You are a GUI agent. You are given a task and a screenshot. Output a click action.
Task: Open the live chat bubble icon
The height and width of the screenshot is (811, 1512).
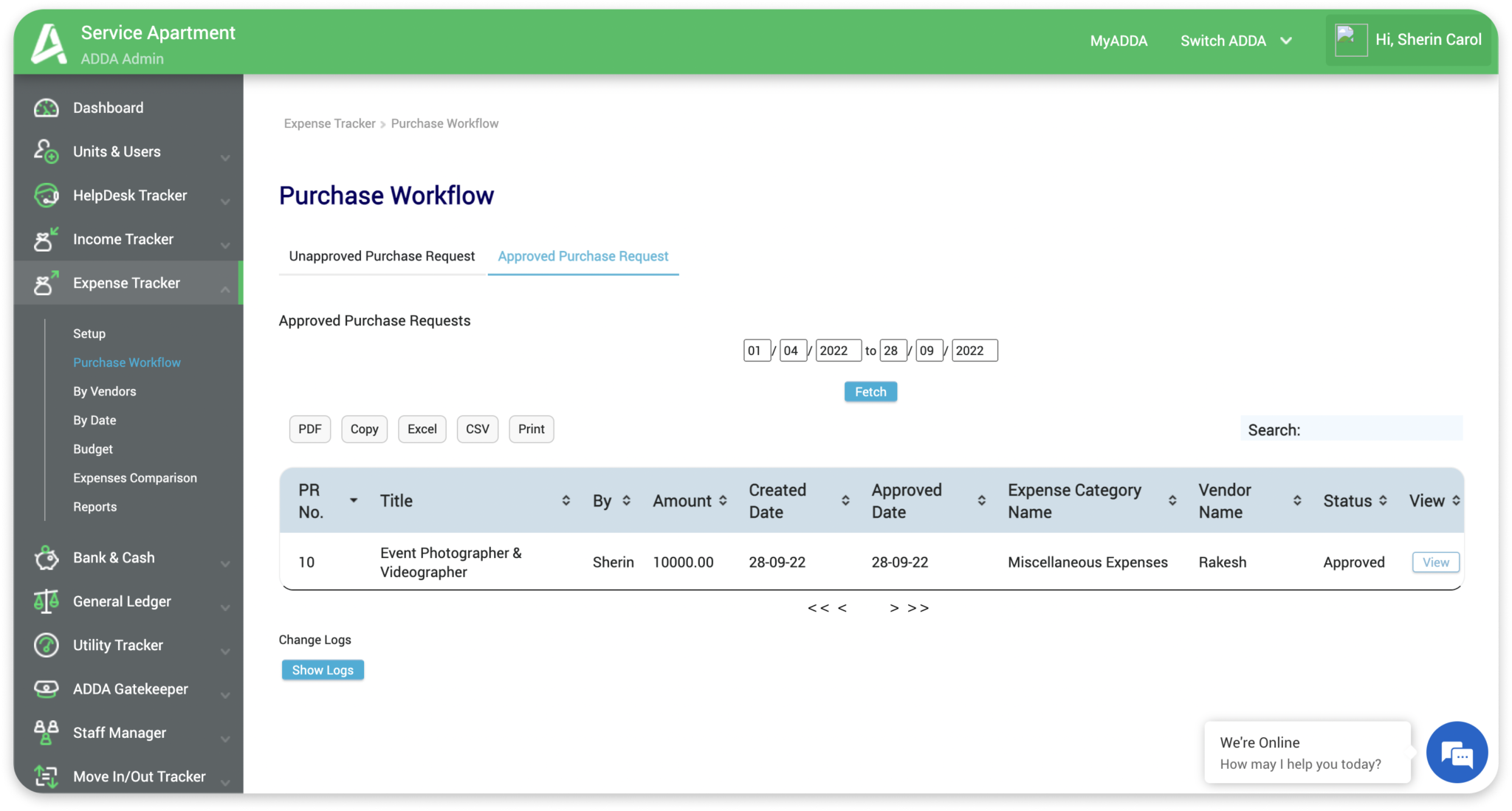click(1457, 752)
